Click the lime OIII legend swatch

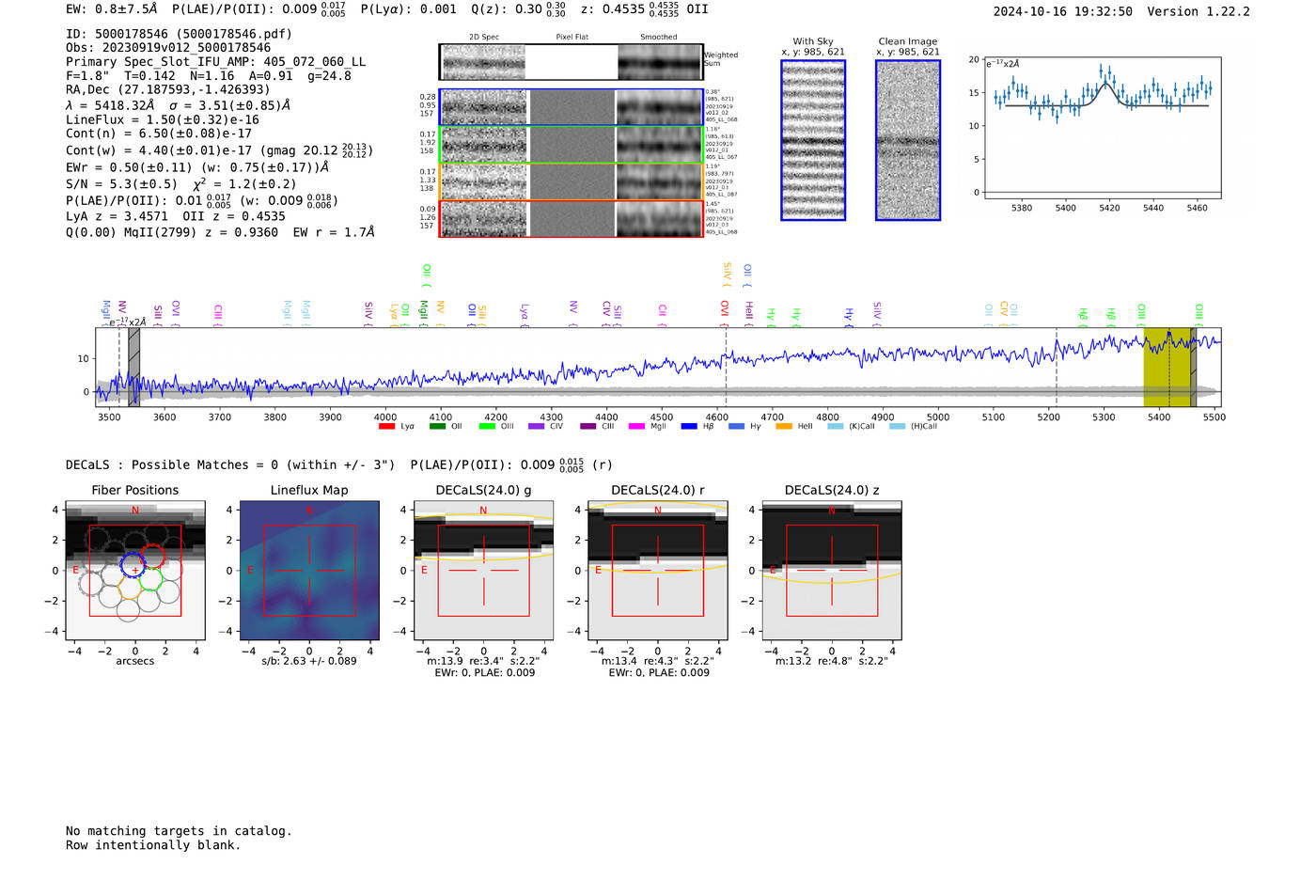(487, 426)
